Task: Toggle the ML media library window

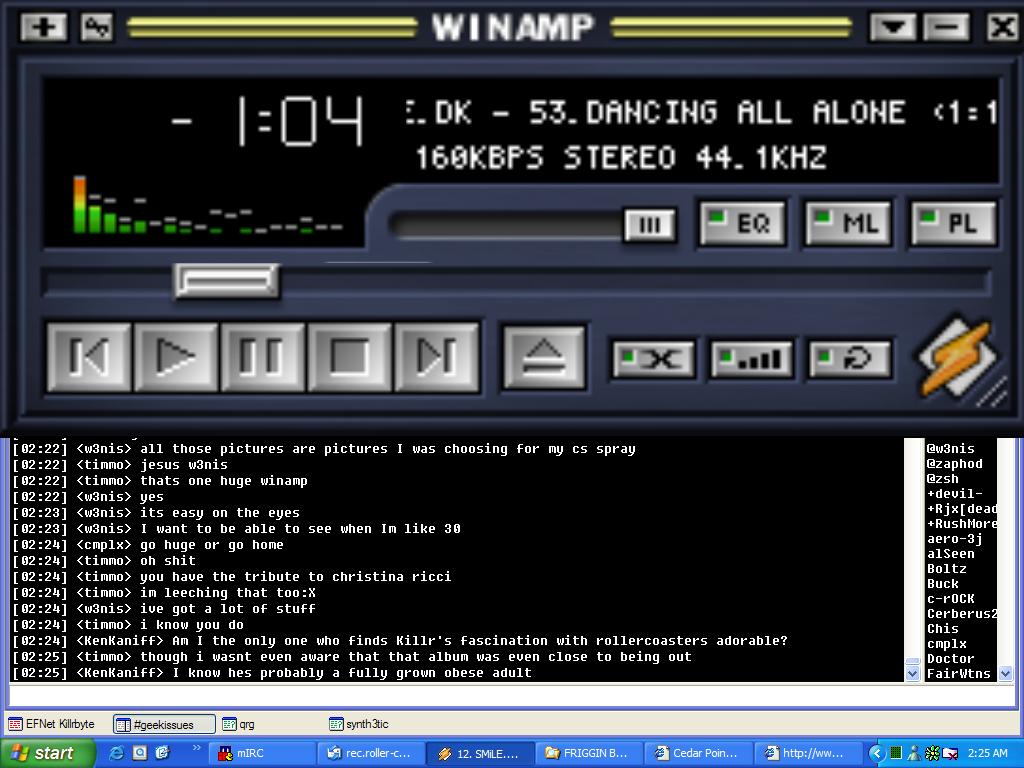Action: 848,224
